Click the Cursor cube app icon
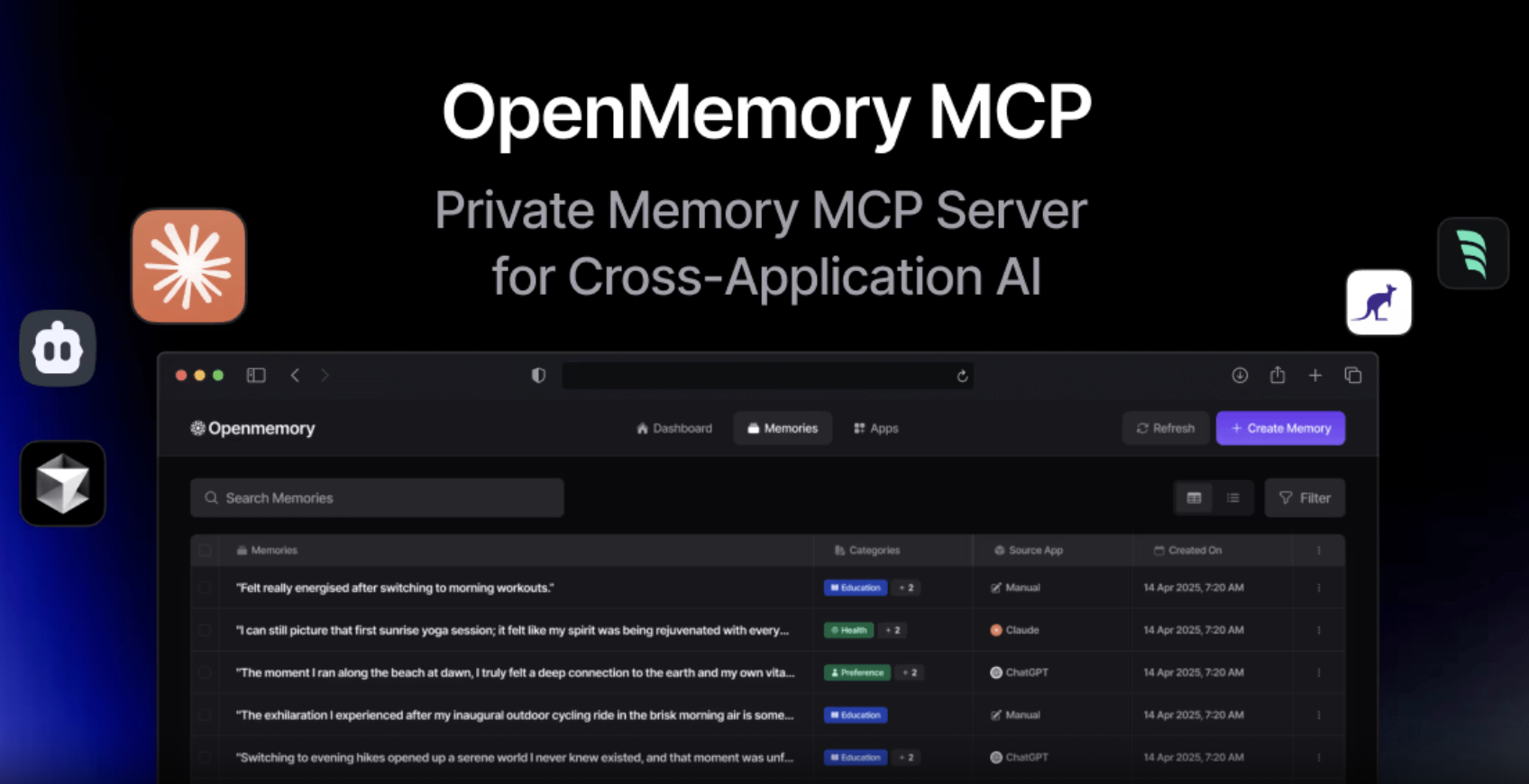The image size is (1529, 784). (62, 483)
